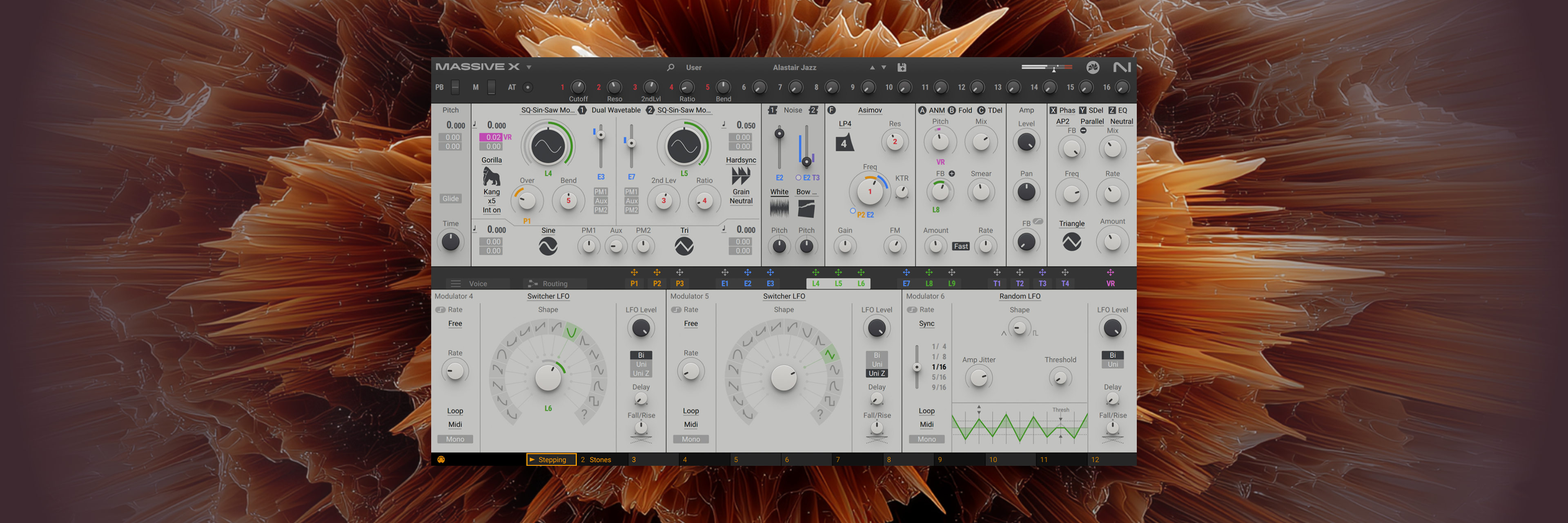The height and width of the screenshot is (523, 1568).
Task: Click the Amp Level knob
Action: 1026,142
